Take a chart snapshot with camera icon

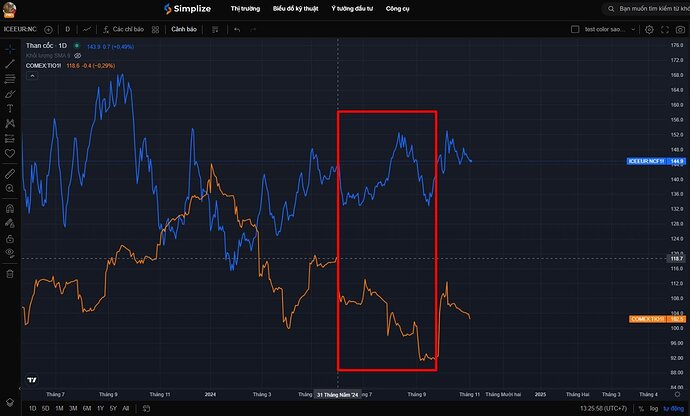[x=680, y=29]
